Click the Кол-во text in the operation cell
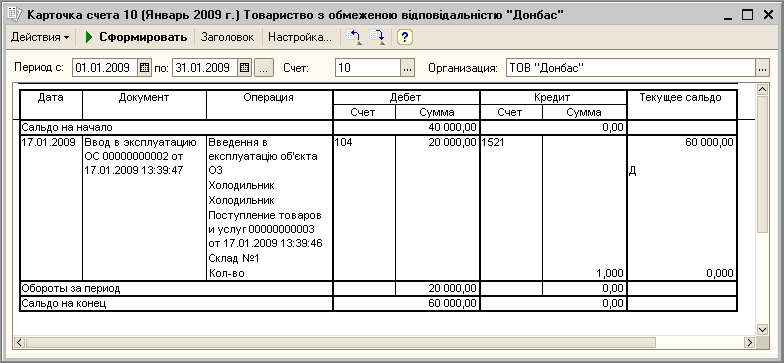 pos(226,274)
